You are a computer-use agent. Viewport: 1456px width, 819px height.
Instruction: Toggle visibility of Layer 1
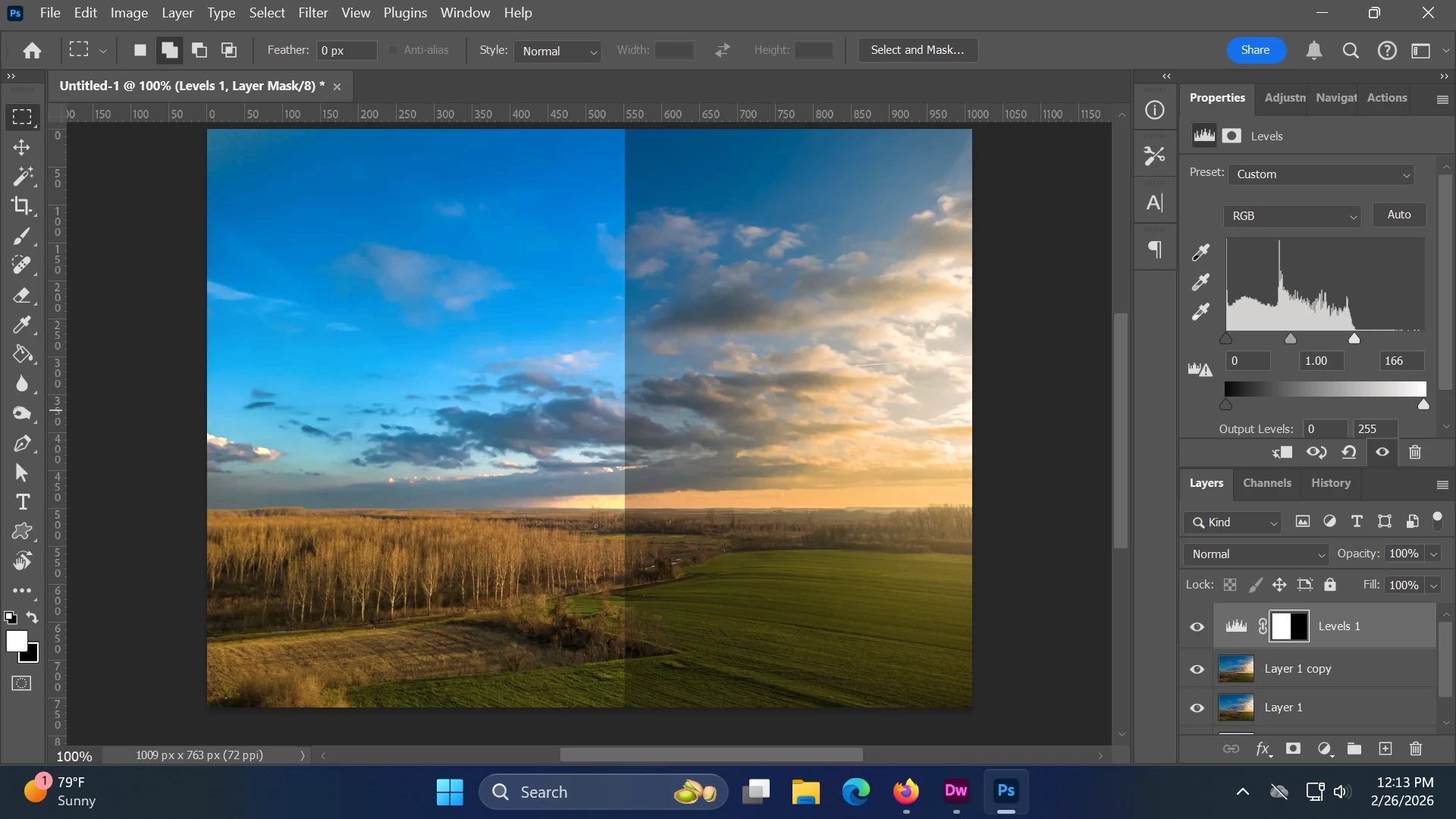(1197, 708)
